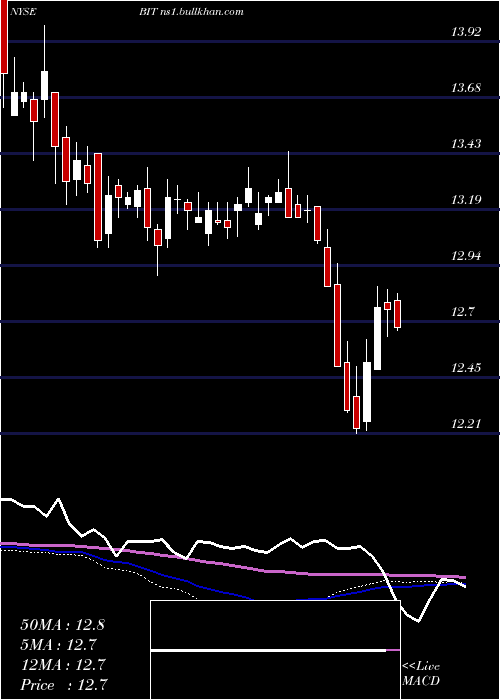Screen dimensions: 500x700
Task: Click the BIT ns1.bullkhan.com title text
Action: tap(191, 12)
